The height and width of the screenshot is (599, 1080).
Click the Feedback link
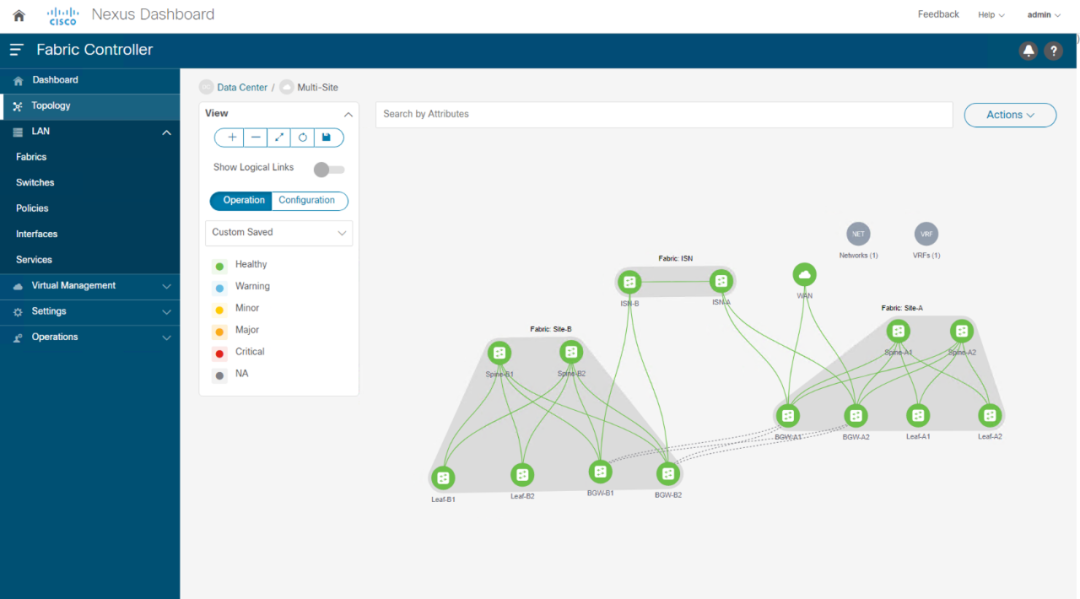point(938,14)
